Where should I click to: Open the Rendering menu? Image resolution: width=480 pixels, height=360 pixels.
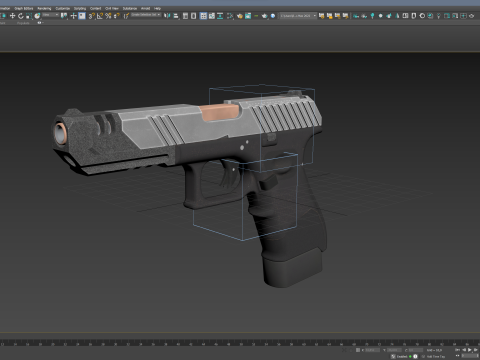(44, 8)
